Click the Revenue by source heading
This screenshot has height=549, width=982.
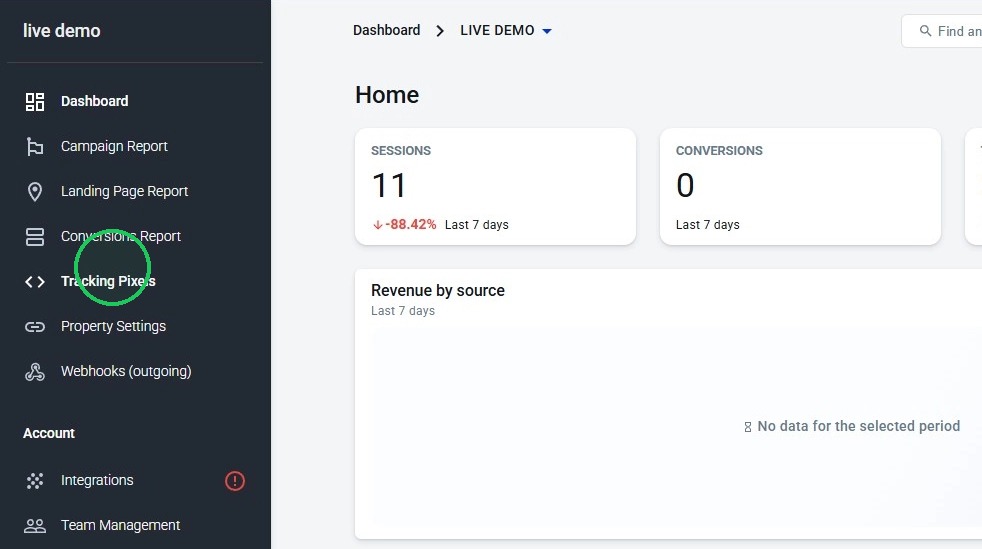438,290
